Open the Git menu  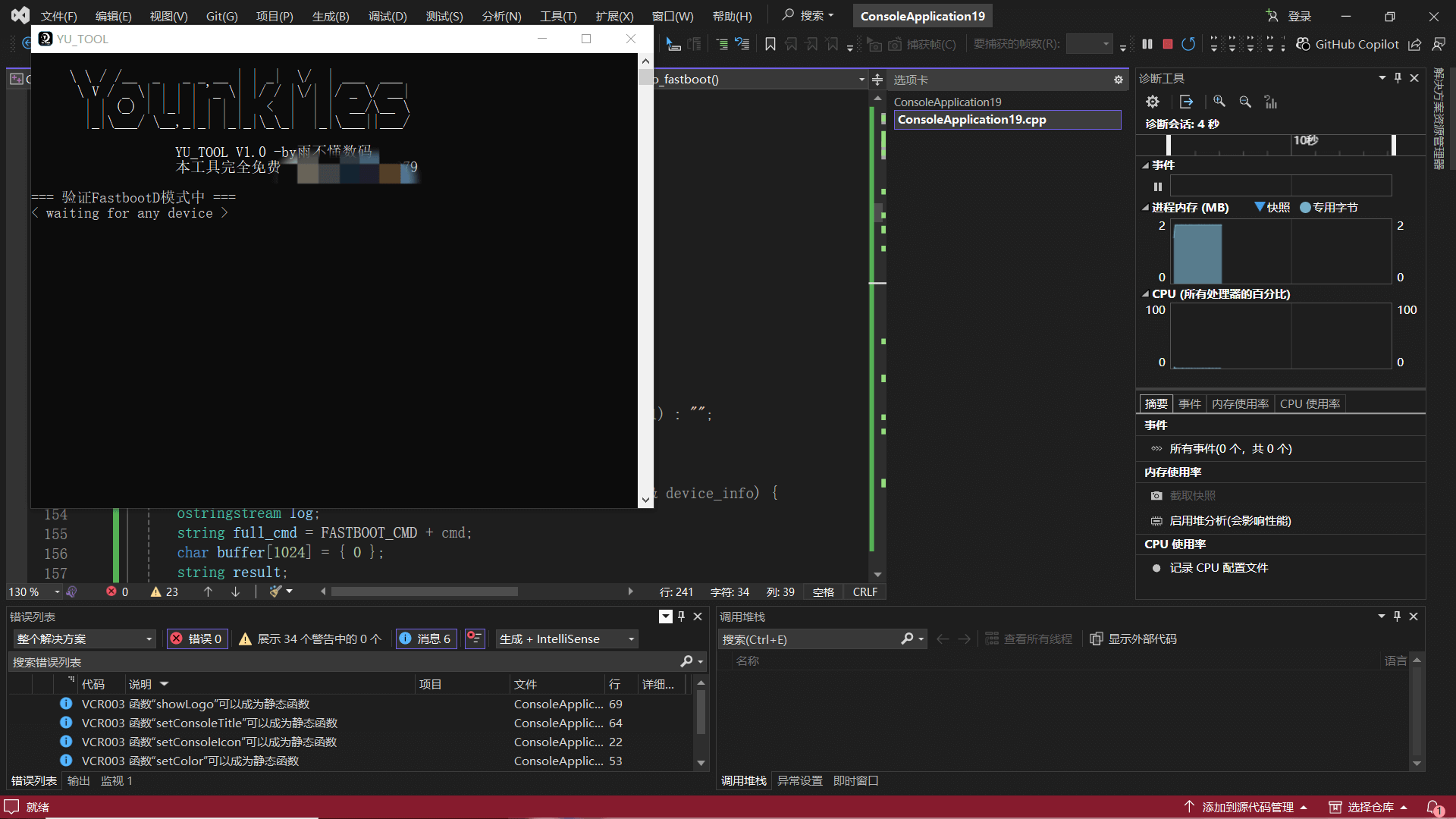[221, 16]
